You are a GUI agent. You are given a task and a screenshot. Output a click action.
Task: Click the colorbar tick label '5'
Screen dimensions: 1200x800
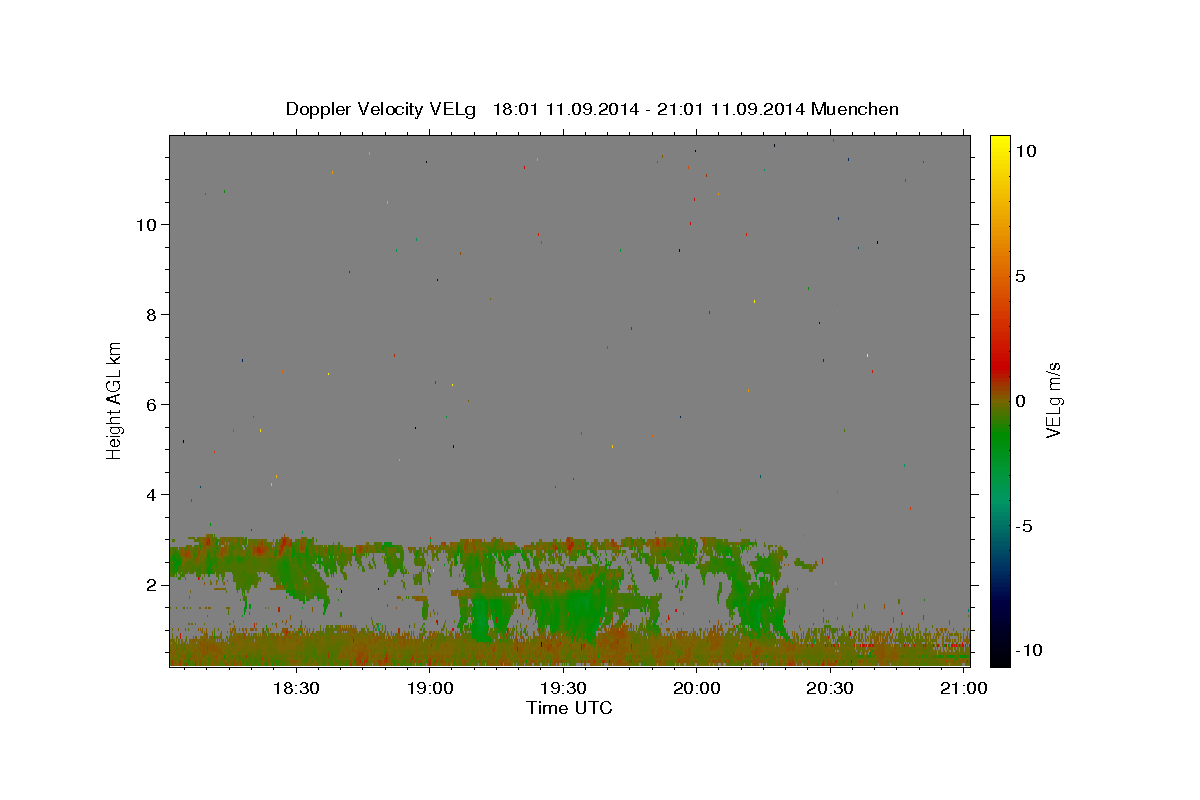[1020, 276]
